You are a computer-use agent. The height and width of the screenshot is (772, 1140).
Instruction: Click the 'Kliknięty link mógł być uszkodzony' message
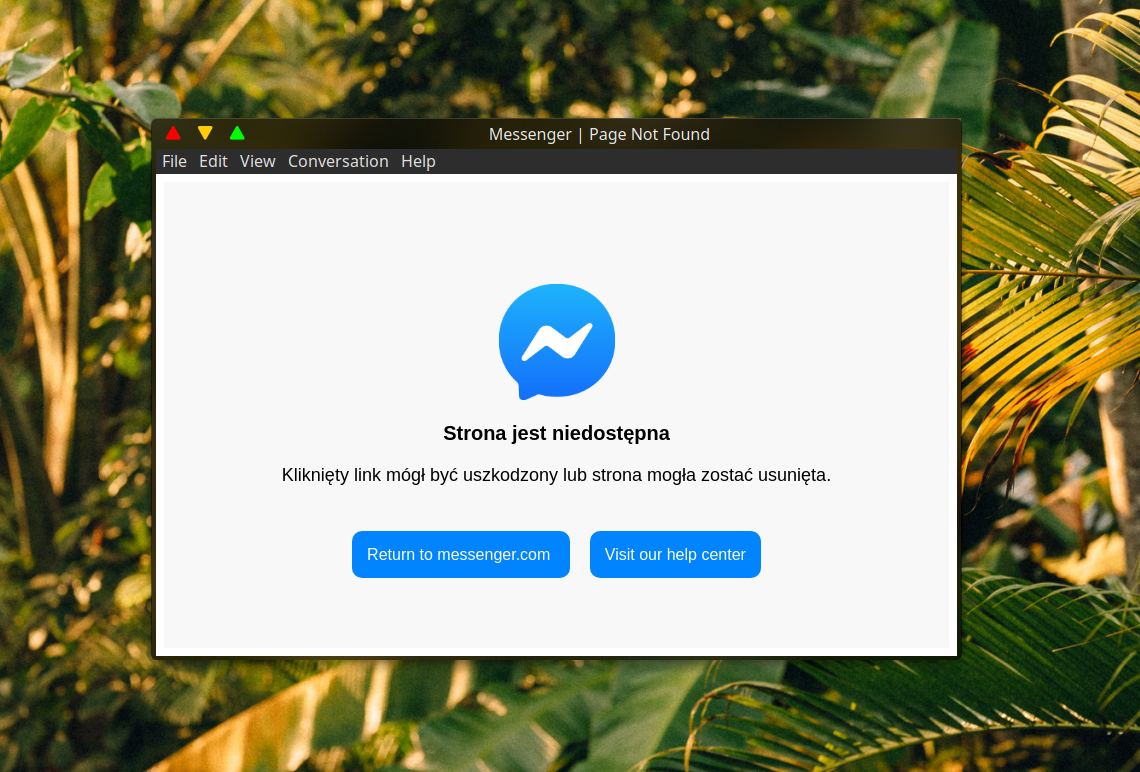(x=556, y=475)
